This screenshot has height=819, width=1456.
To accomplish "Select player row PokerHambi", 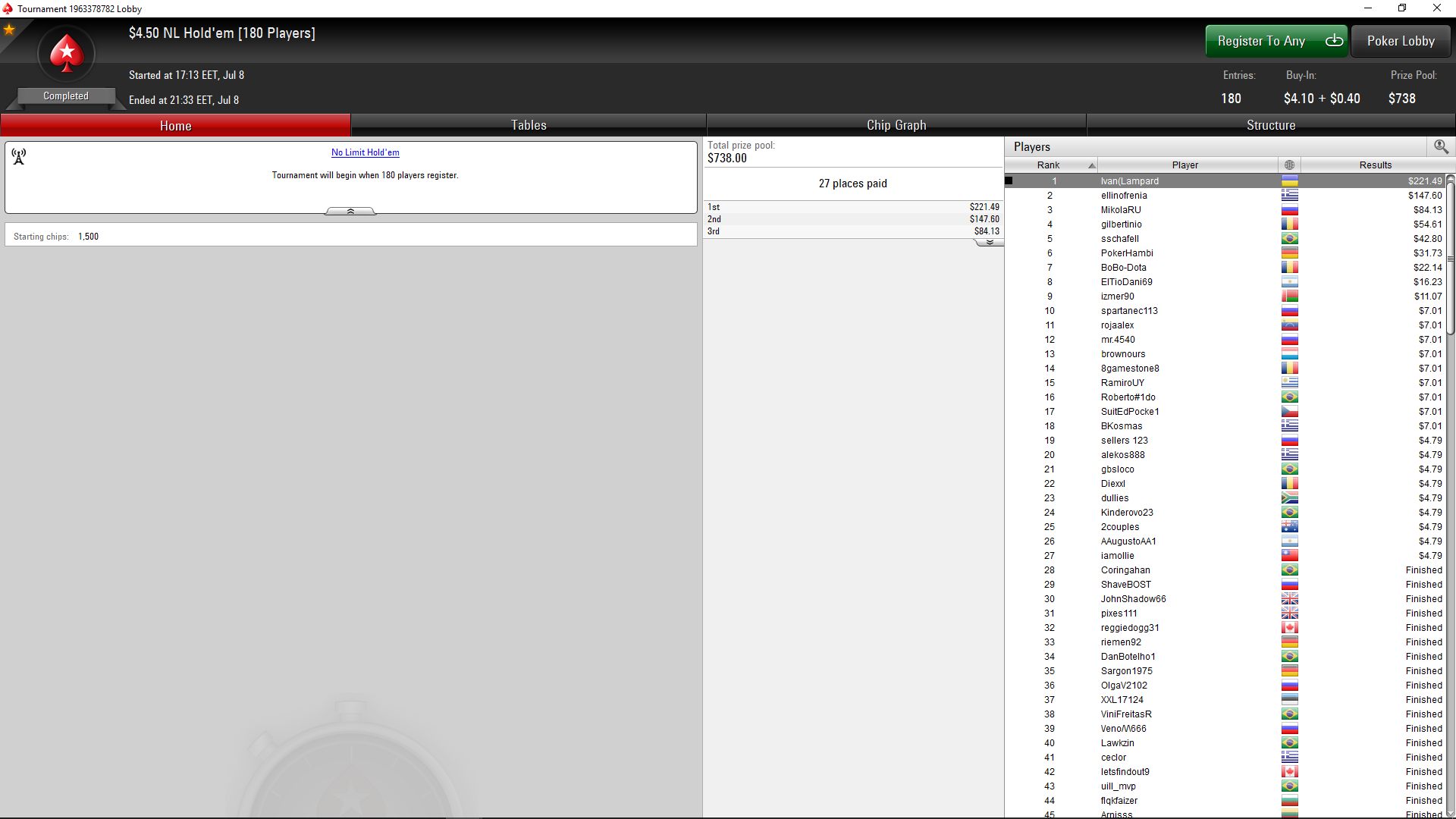I will [1225, 253].
